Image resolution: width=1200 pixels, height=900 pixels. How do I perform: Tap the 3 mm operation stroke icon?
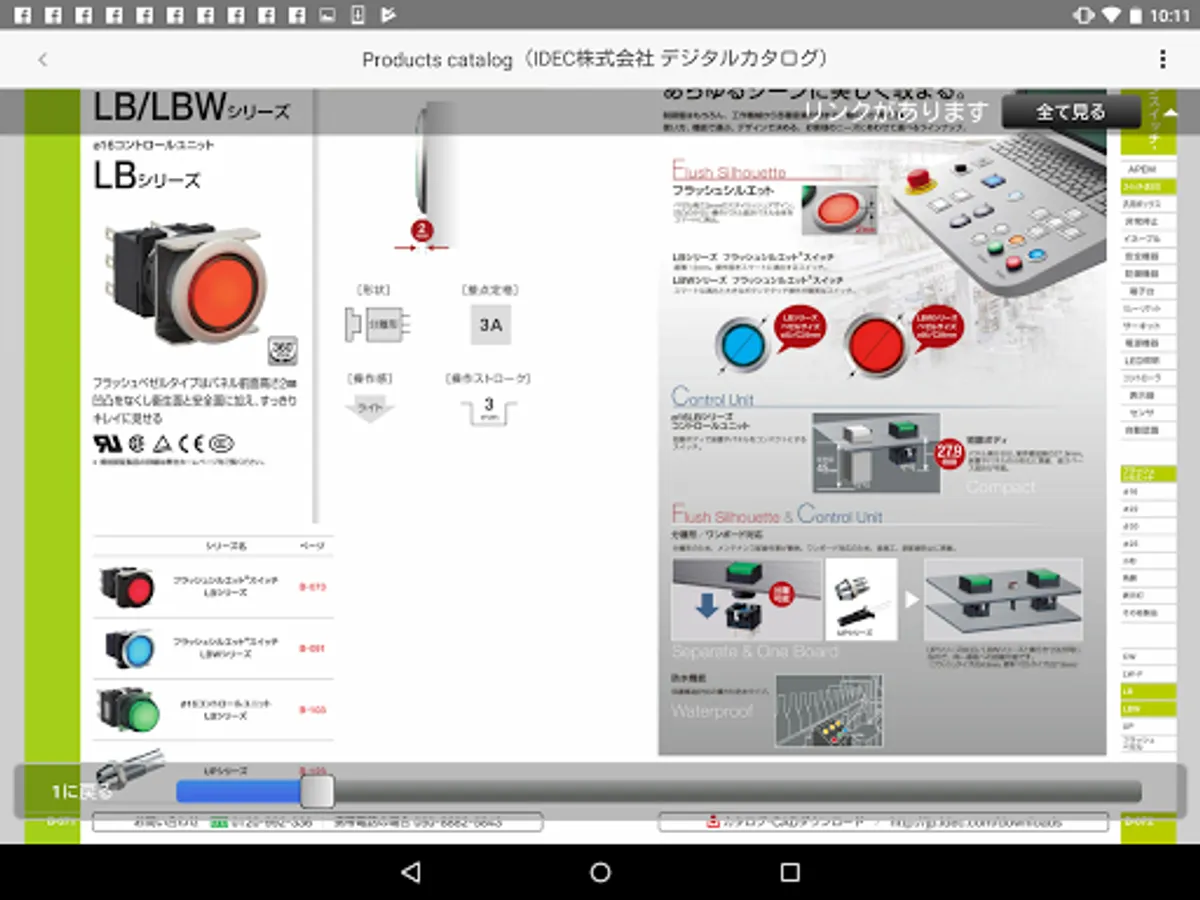489,410
